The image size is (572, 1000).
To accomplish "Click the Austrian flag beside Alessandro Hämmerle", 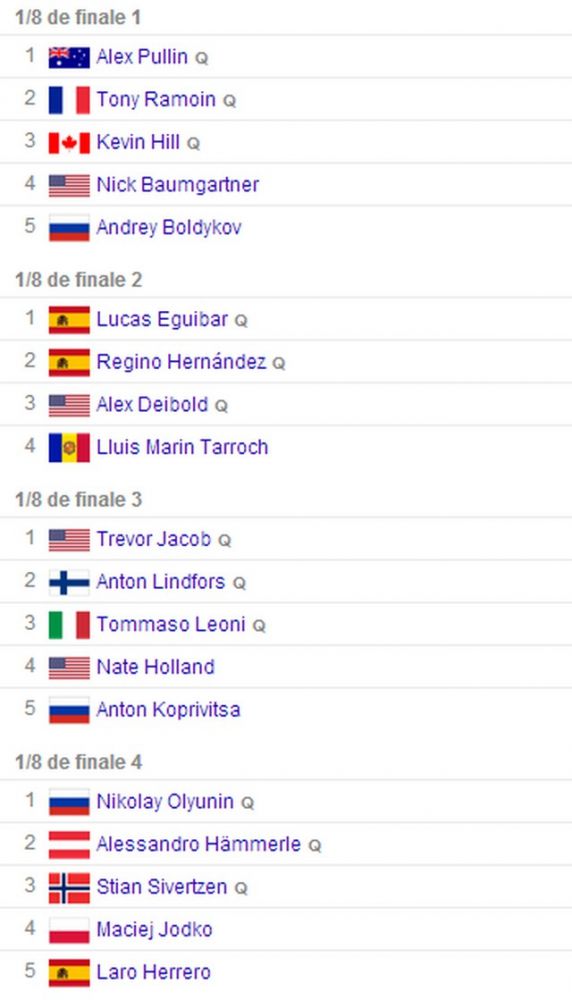I will point(69,845).
